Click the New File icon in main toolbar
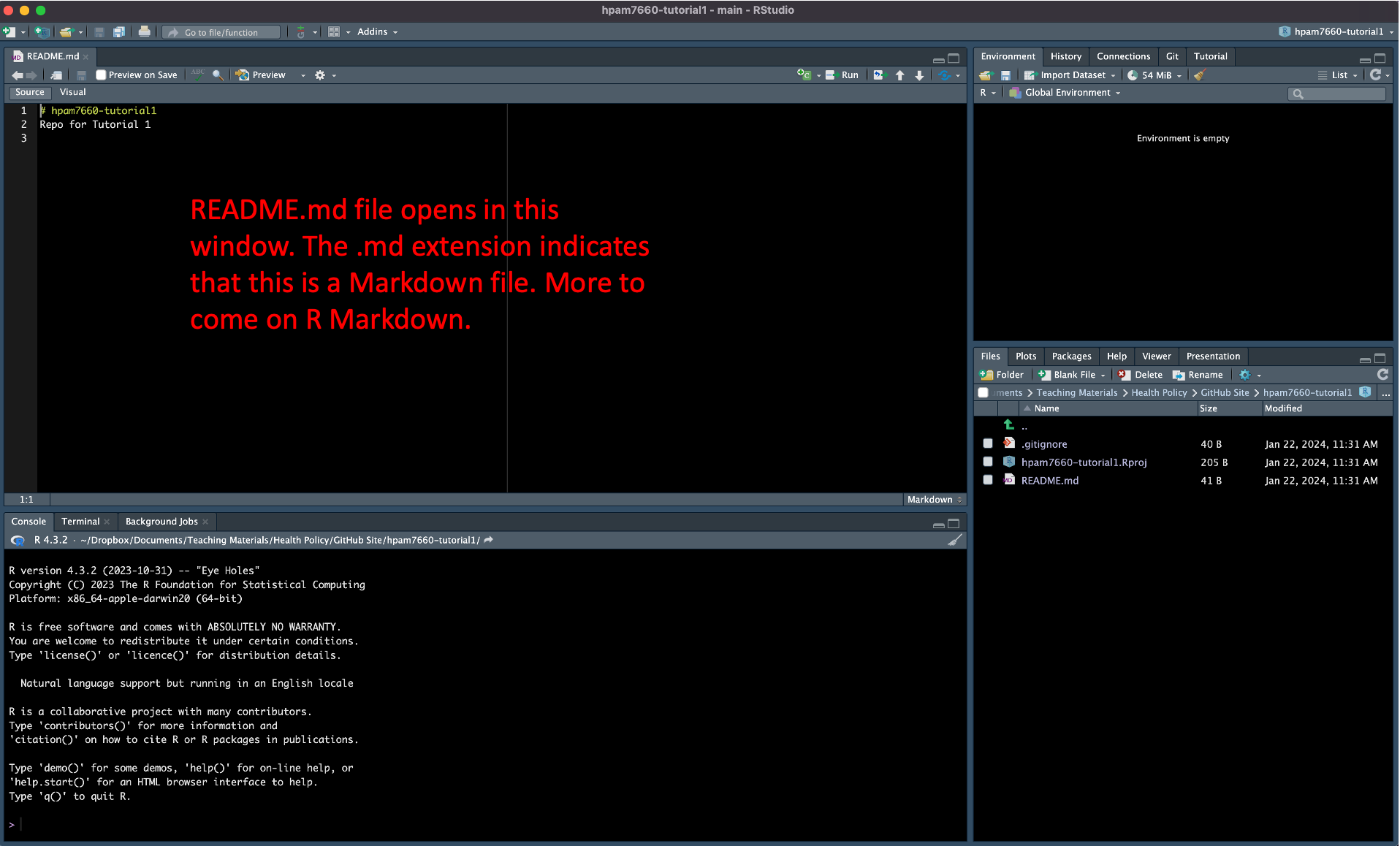Screen dimensions: 1400x846 9,32
